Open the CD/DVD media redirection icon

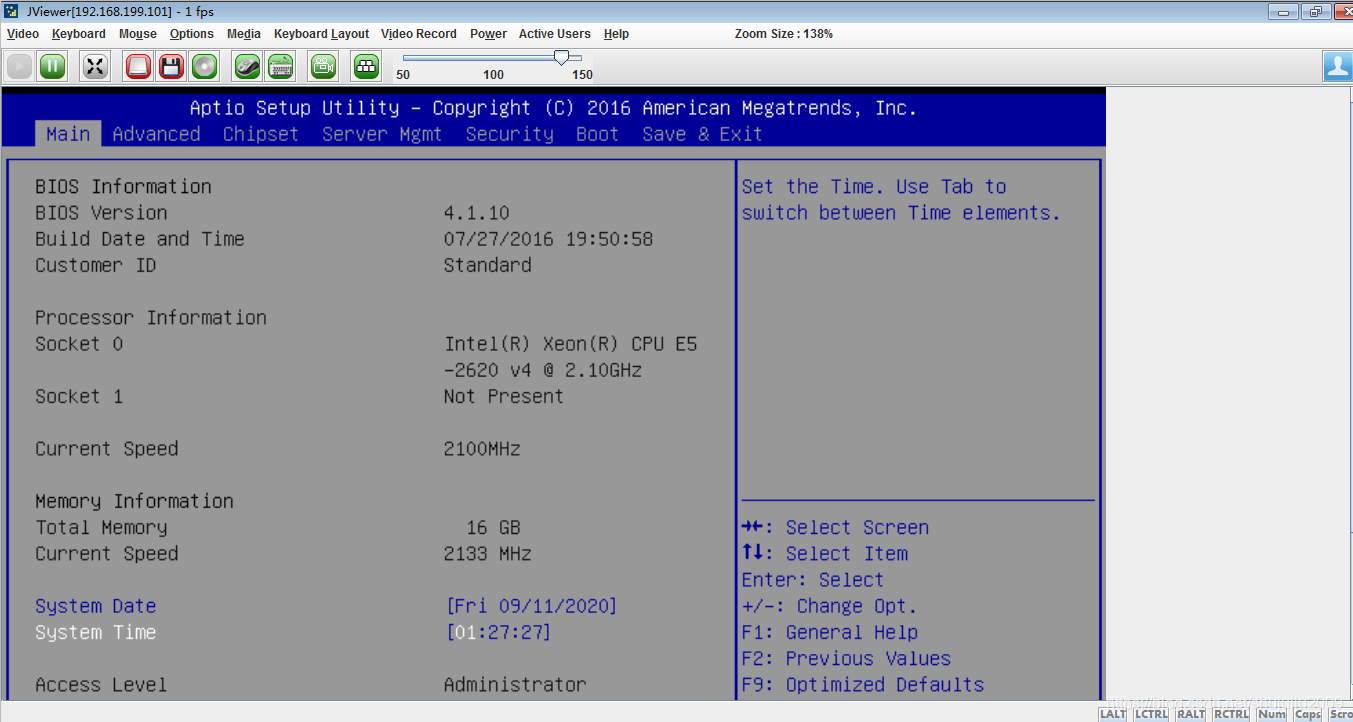(x=204, y=67)
